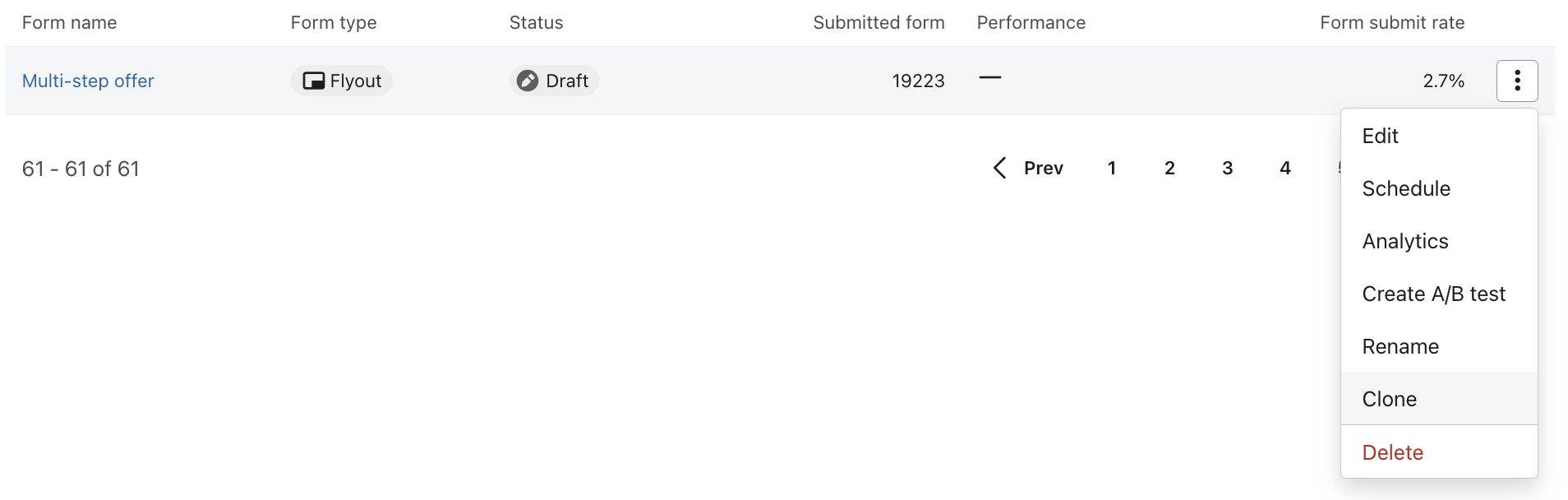Viewport: 1568px width, 500px height.
Task: Sort by the Submitted form column header
Action: 879,22
